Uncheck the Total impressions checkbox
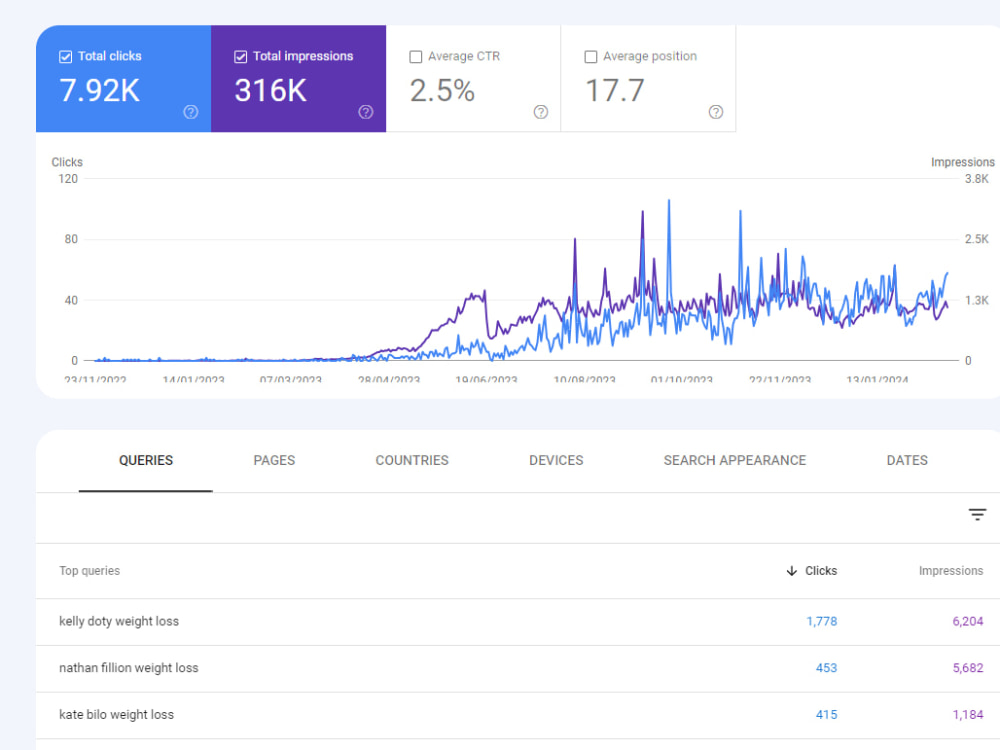The image size is (1000, 750). coord(240,57)
